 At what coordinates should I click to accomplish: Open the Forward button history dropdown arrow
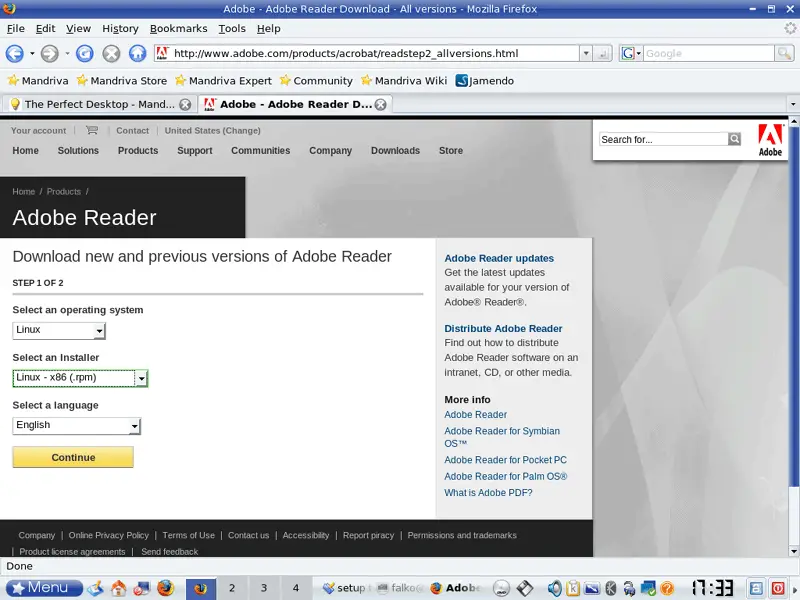click(x=67, y=53)
